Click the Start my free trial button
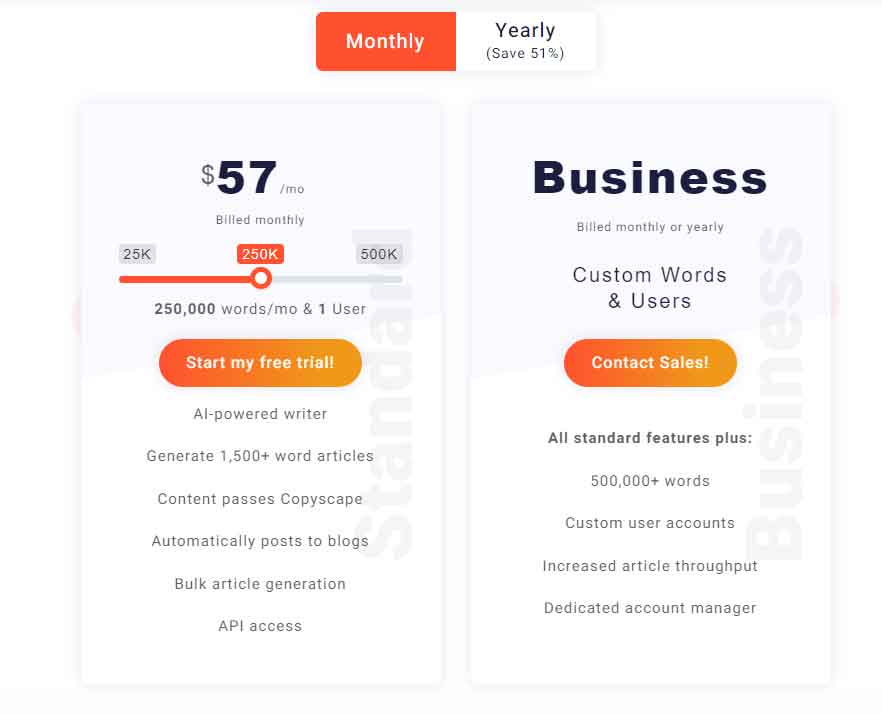882x714 pixels. tap(260, 363)
